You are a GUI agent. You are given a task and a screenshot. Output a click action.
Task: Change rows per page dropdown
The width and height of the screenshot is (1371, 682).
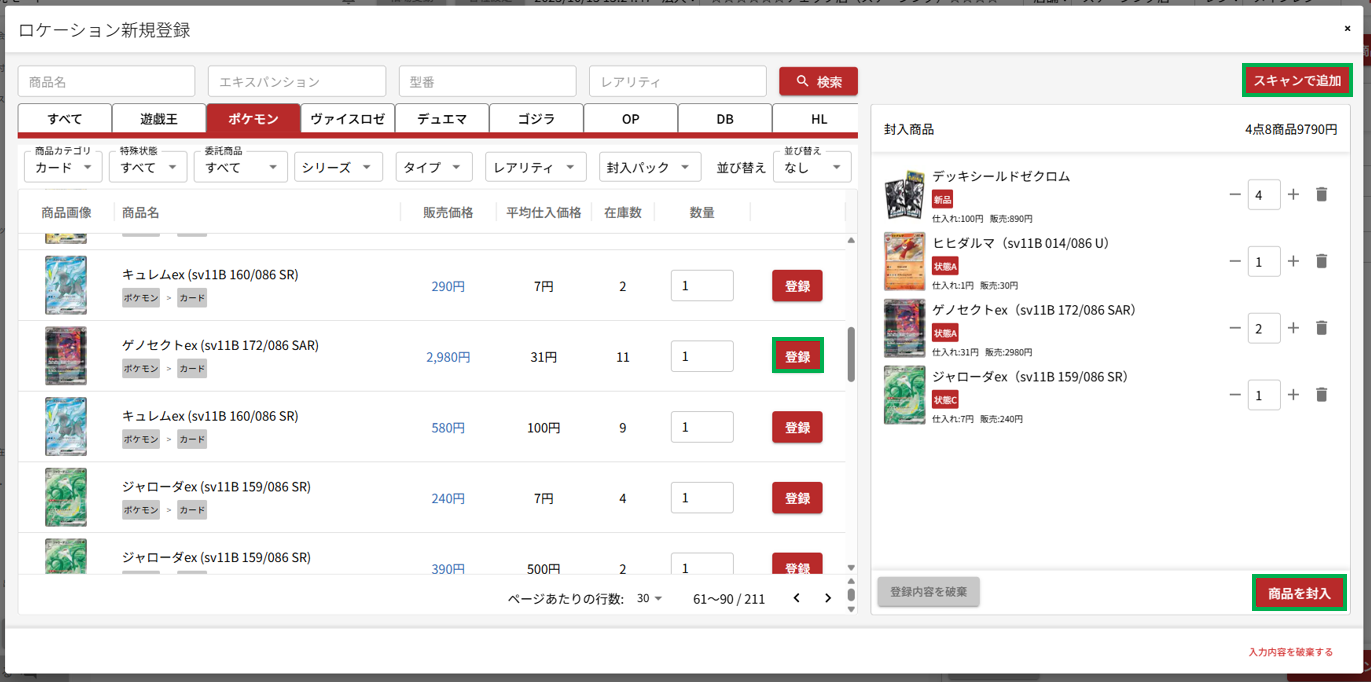click(x=650, y=598)
